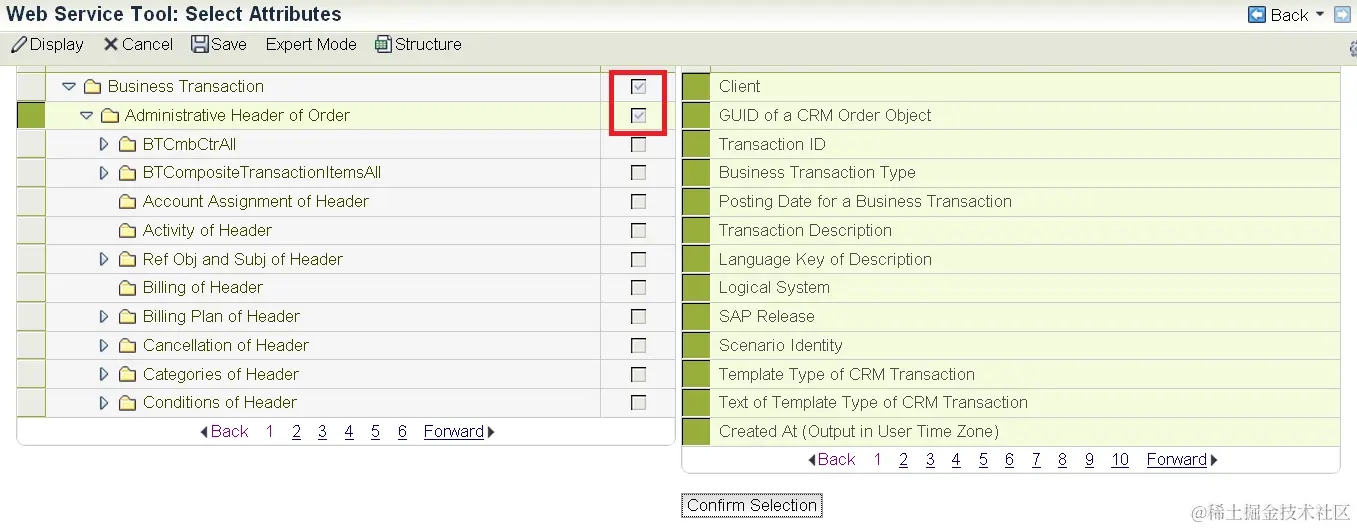Open the Back history dropdown arrow
1357x529 pixels.
(1320, 15)
